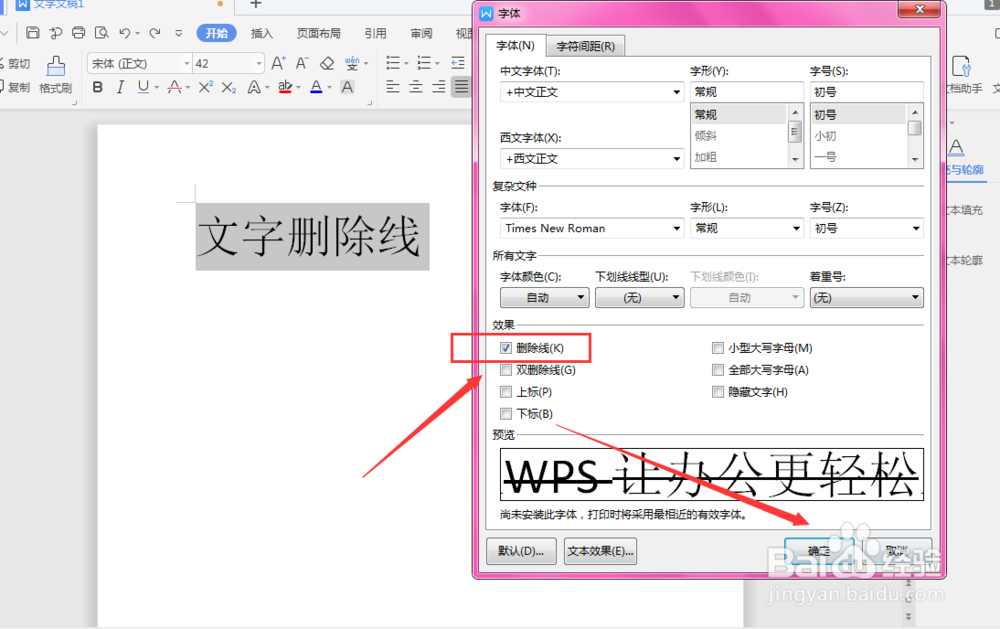Apply italic formatting
The width and height of the screenshot is (1000, 629).
[x=119, y=87]
